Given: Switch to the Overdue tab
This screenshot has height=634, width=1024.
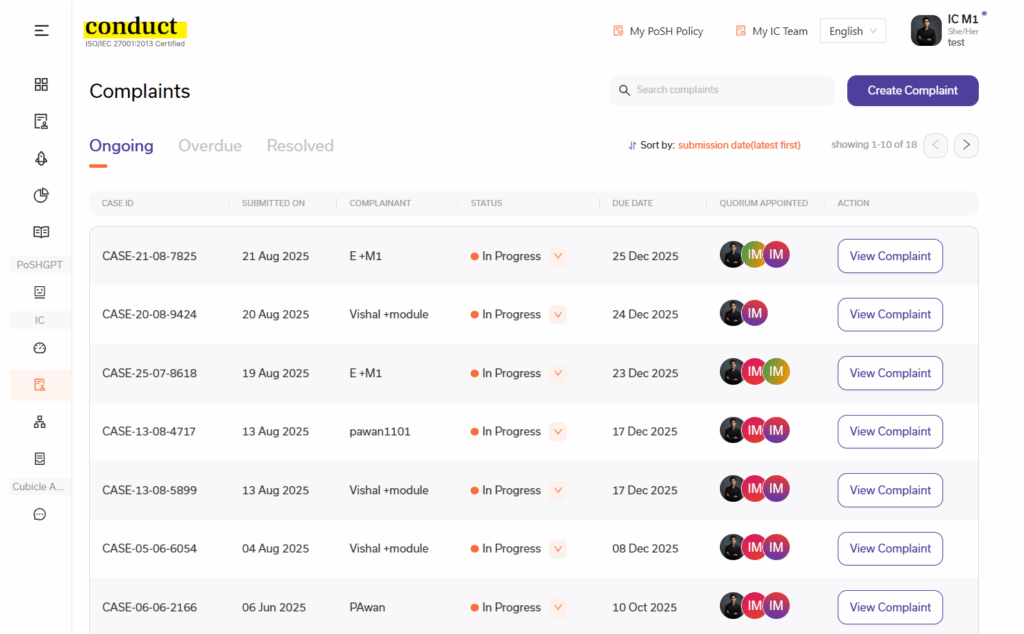Looking at the screenshot, I should [210, 146].
